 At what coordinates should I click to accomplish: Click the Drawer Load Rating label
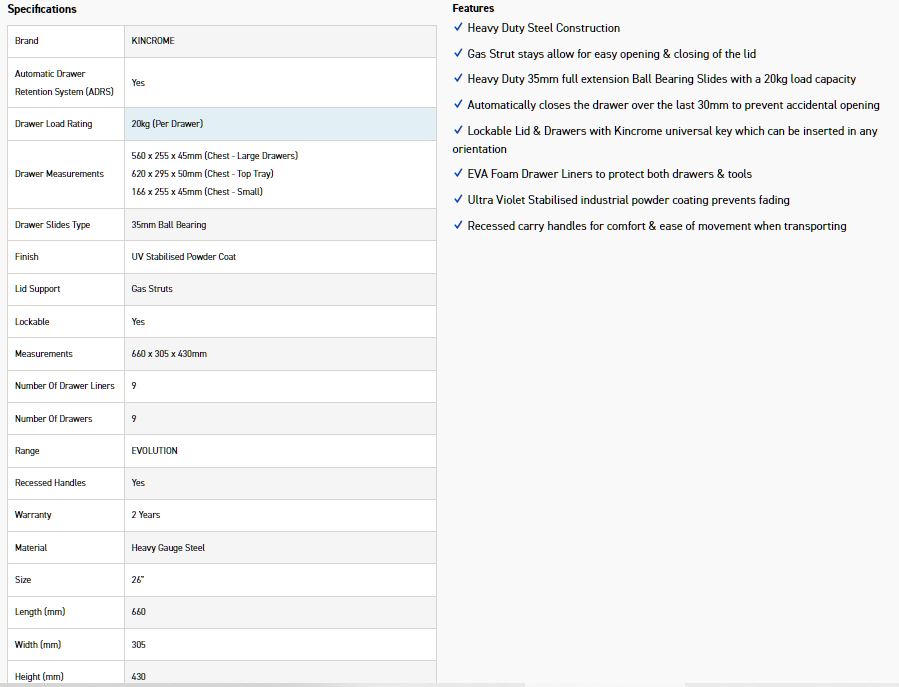[x=53, y=124]
